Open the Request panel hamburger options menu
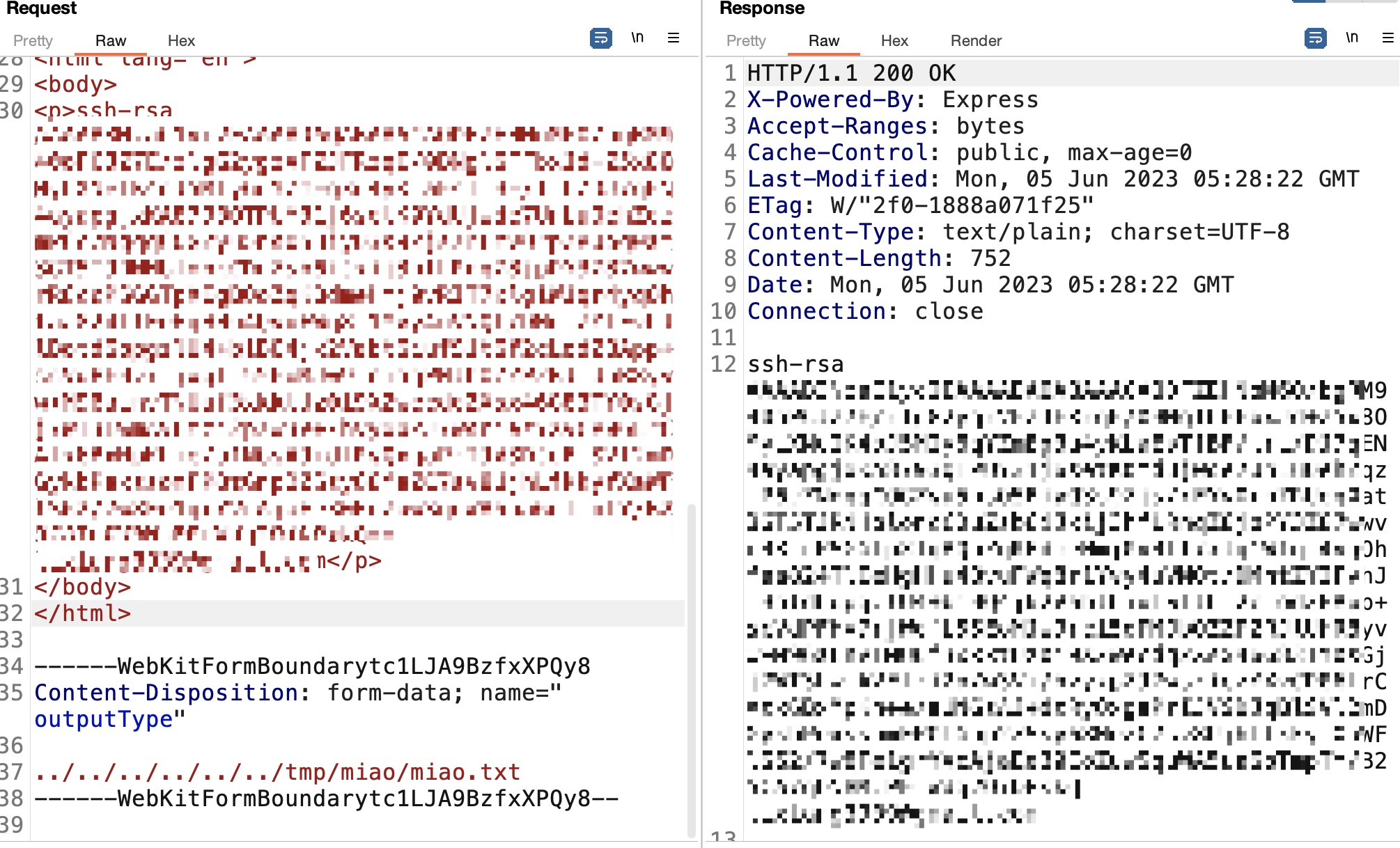The image size is (1400, 848). click(x=674, y=38)
